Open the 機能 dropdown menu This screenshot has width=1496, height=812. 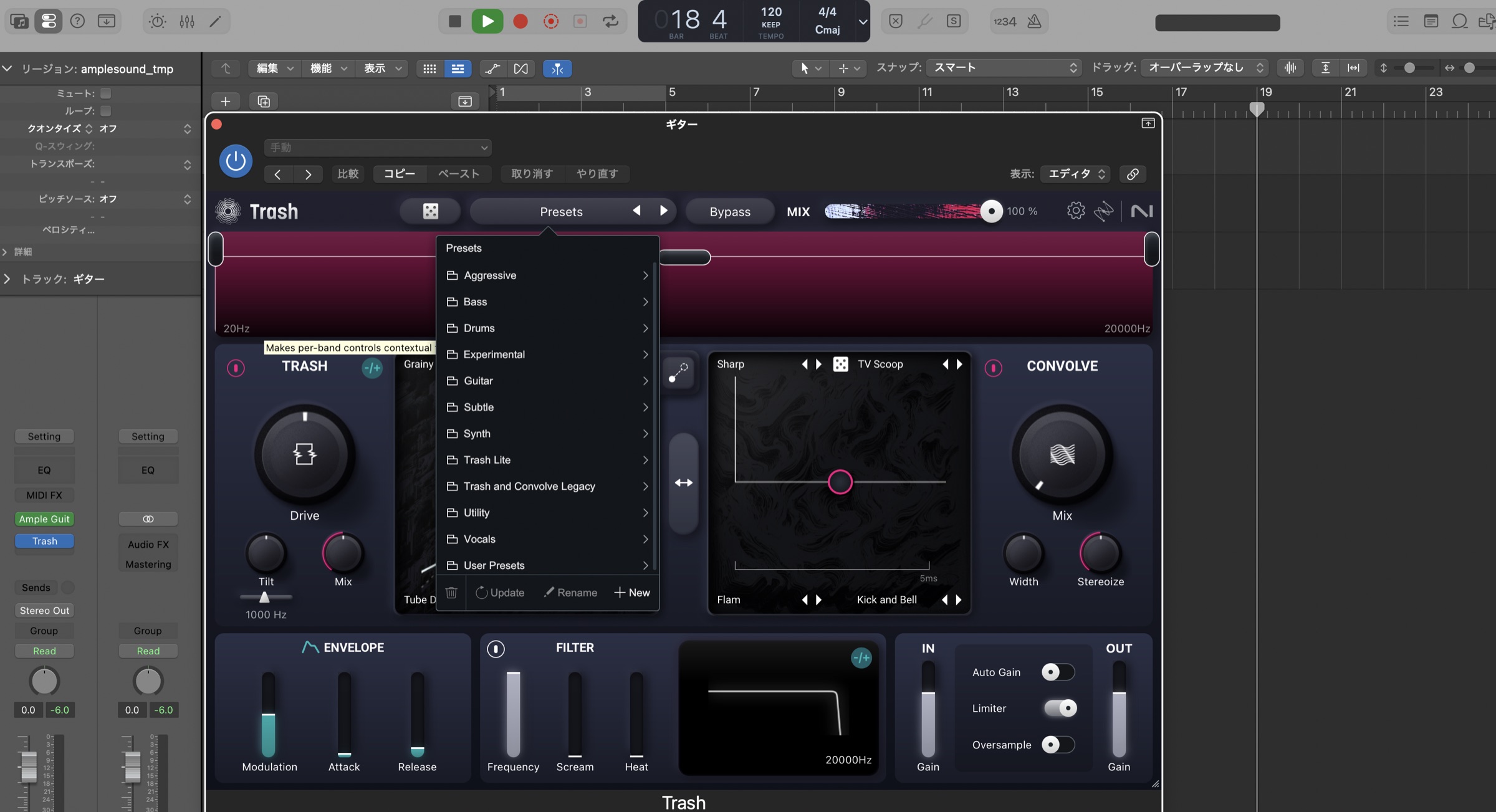[328, 69]
